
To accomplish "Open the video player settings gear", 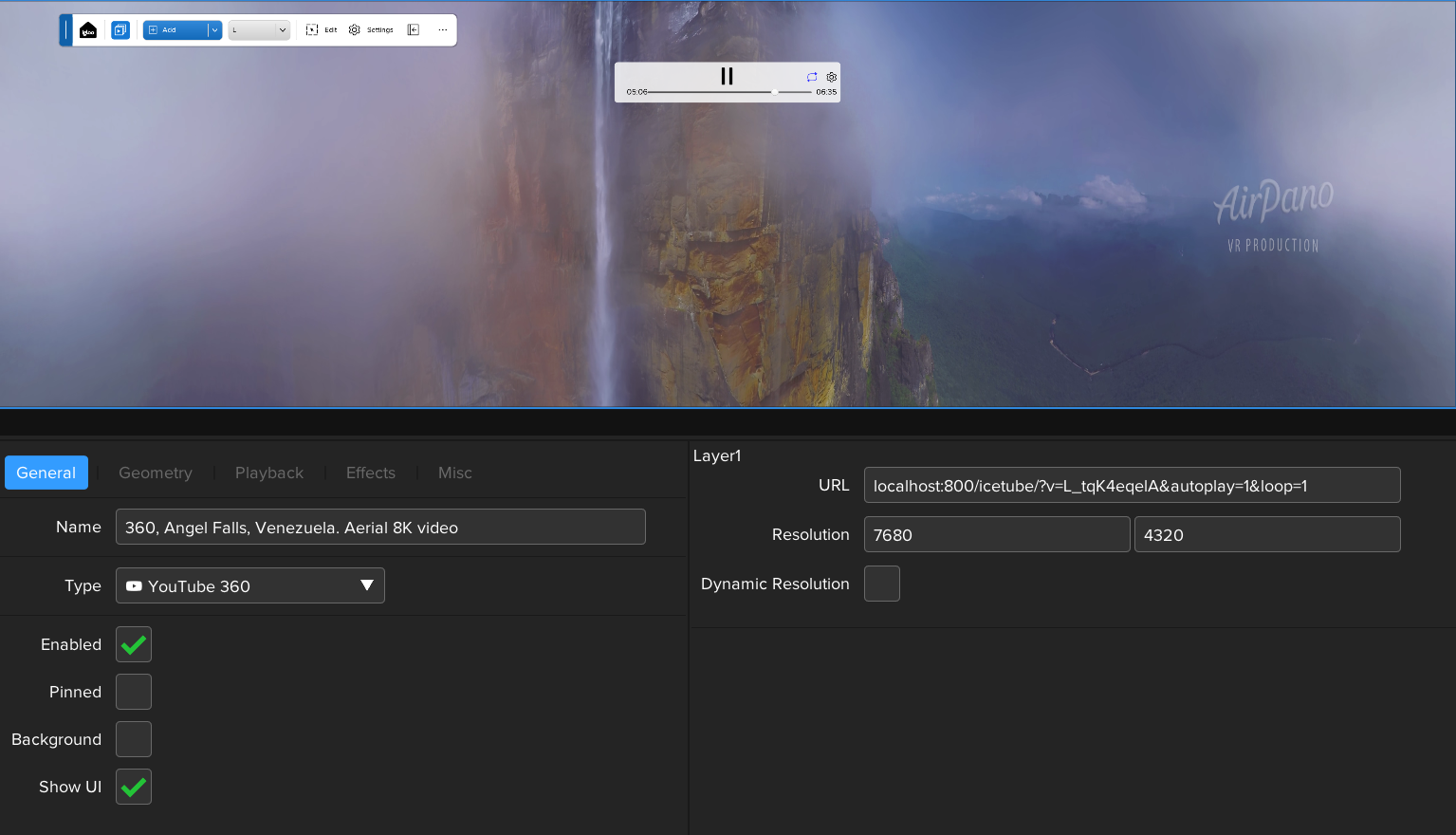I will coord(832,77).
